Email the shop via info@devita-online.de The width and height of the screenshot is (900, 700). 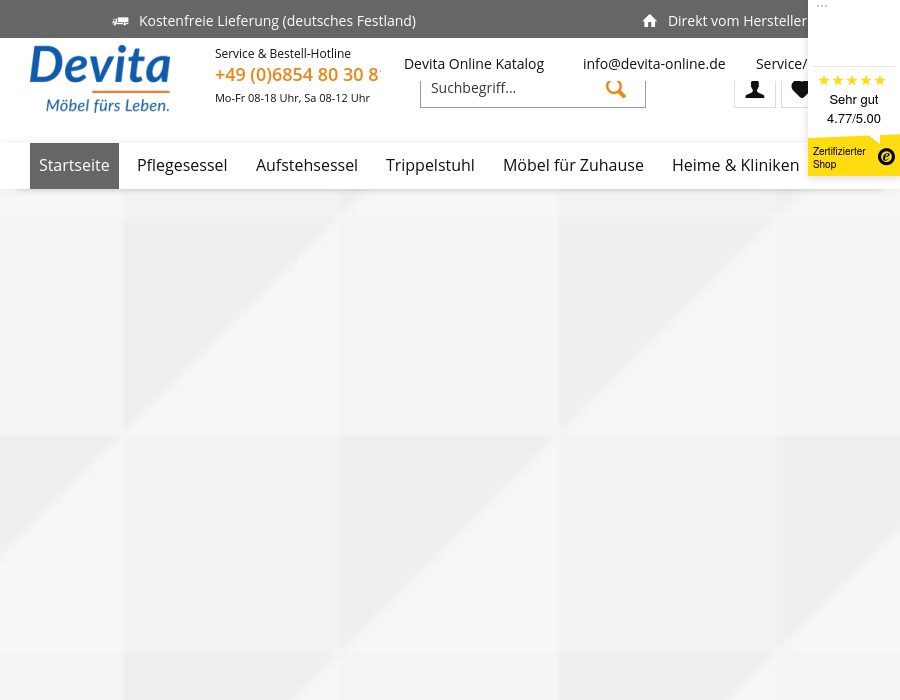[654, 63]
